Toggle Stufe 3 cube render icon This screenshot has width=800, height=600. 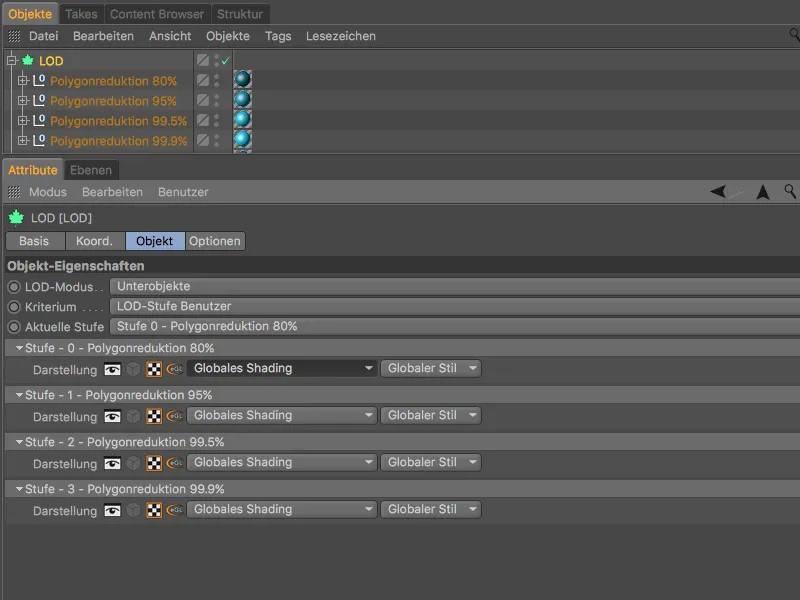tap(133, 510)
